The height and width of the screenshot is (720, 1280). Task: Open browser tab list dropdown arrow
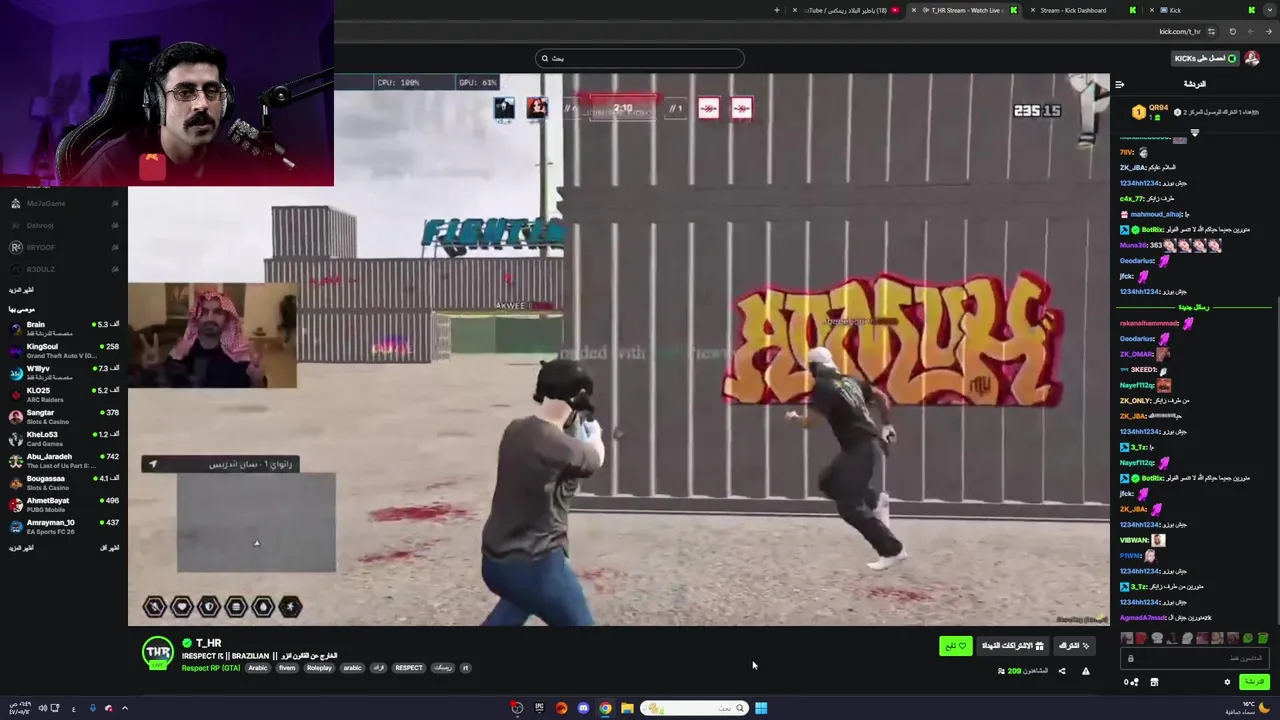(x=1270, y=10)
